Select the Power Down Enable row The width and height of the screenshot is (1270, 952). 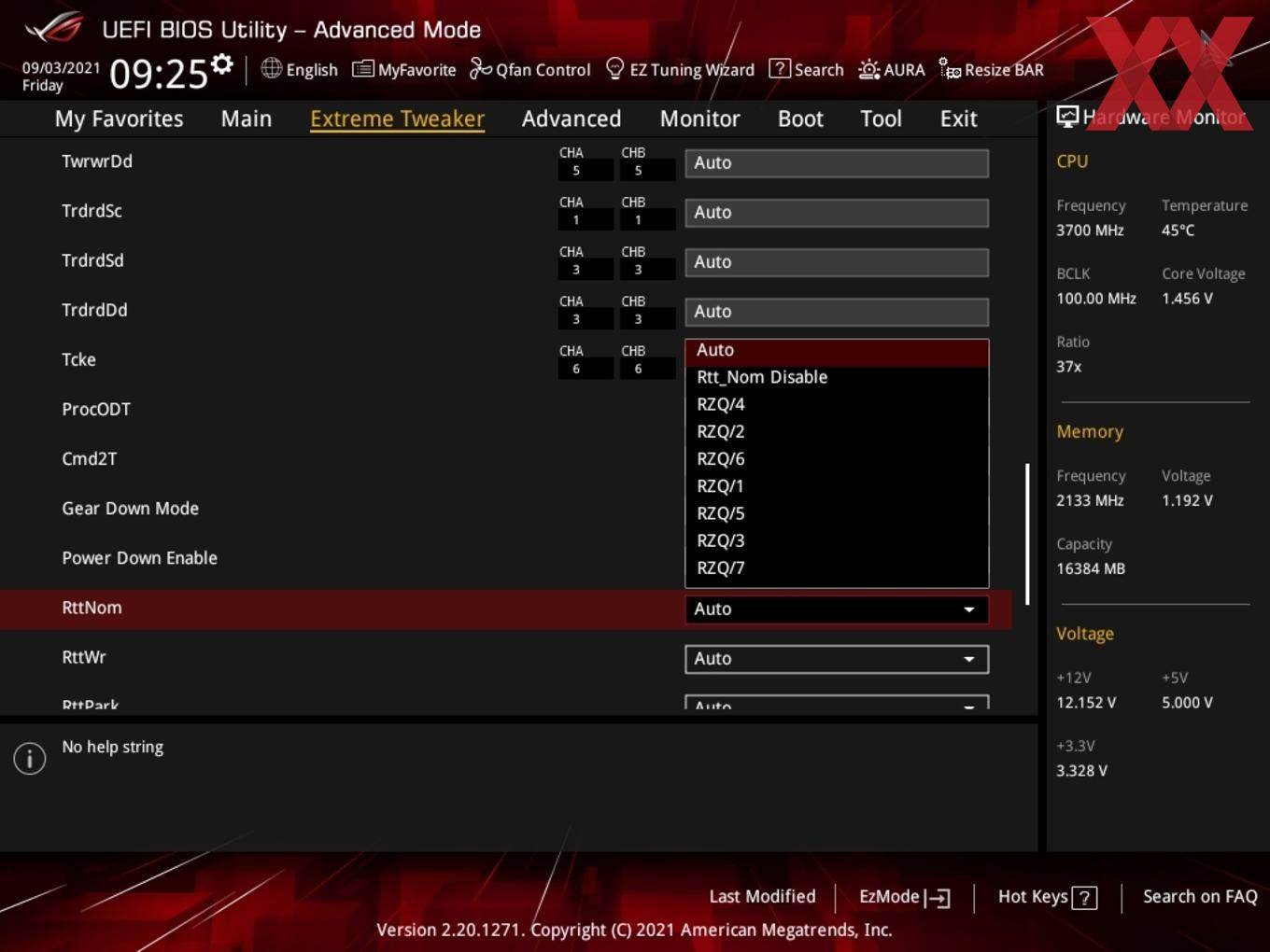click(506, 558)
